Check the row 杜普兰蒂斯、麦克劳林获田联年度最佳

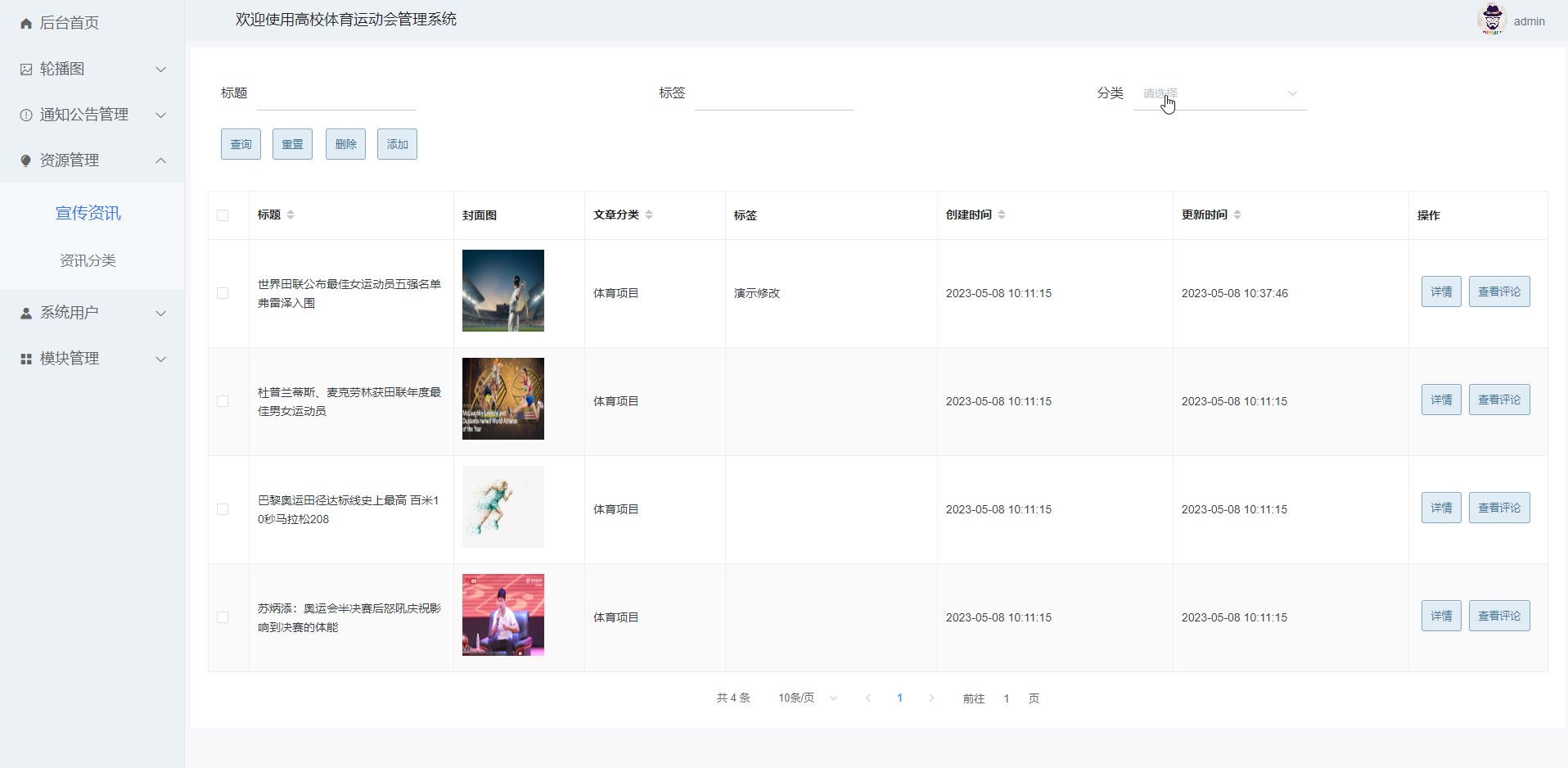point(223,401)
